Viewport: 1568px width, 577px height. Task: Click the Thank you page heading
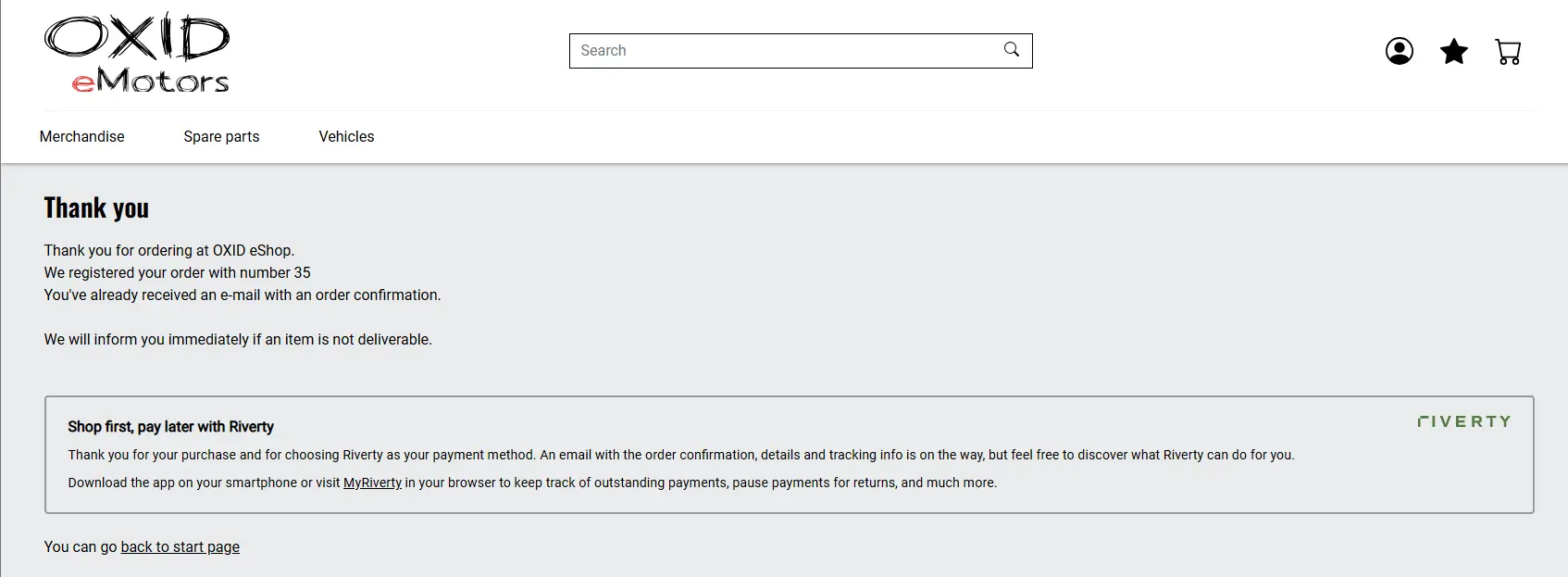point(96,208)
